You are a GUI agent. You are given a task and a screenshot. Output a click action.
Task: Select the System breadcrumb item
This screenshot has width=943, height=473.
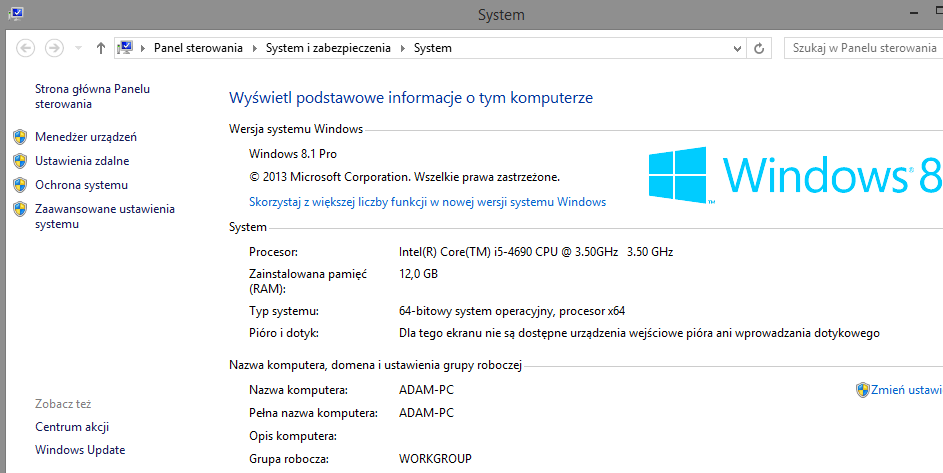click(432, 48)
